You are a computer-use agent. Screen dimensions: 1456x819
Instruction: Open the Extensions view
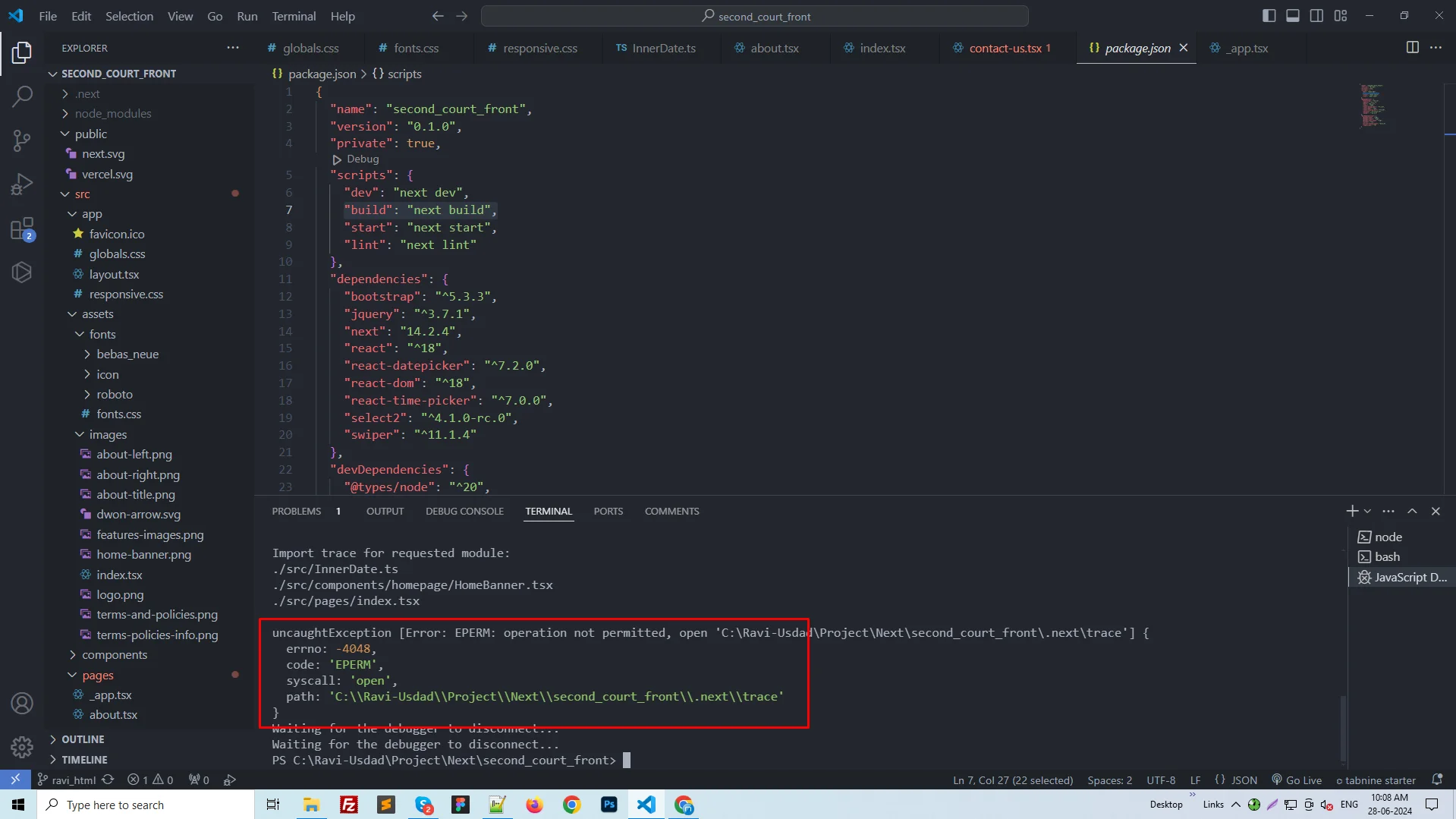coord(22,228)
